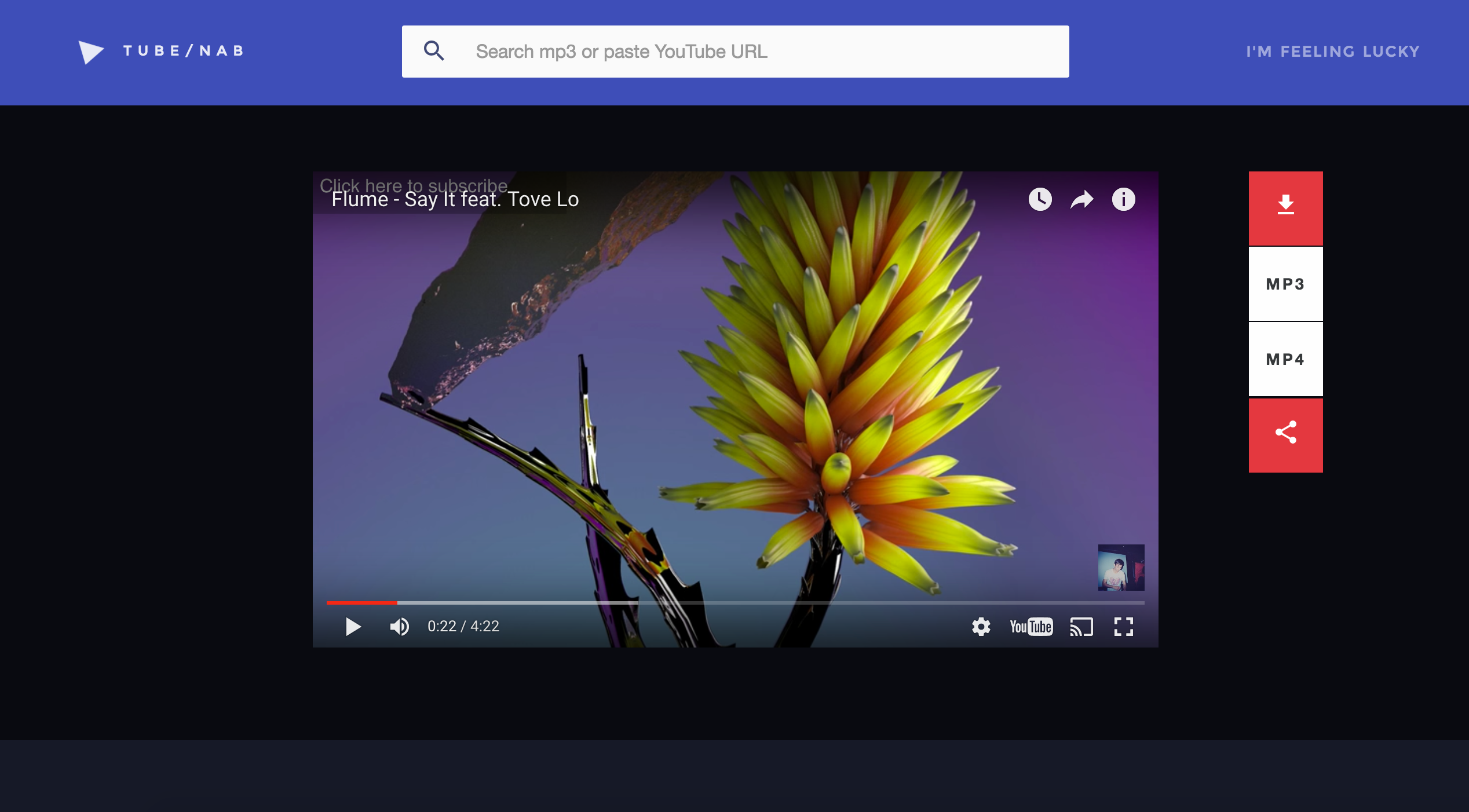
Task: Click I'M FEELING LUCKY link
Action: [x=1332, y=52]
